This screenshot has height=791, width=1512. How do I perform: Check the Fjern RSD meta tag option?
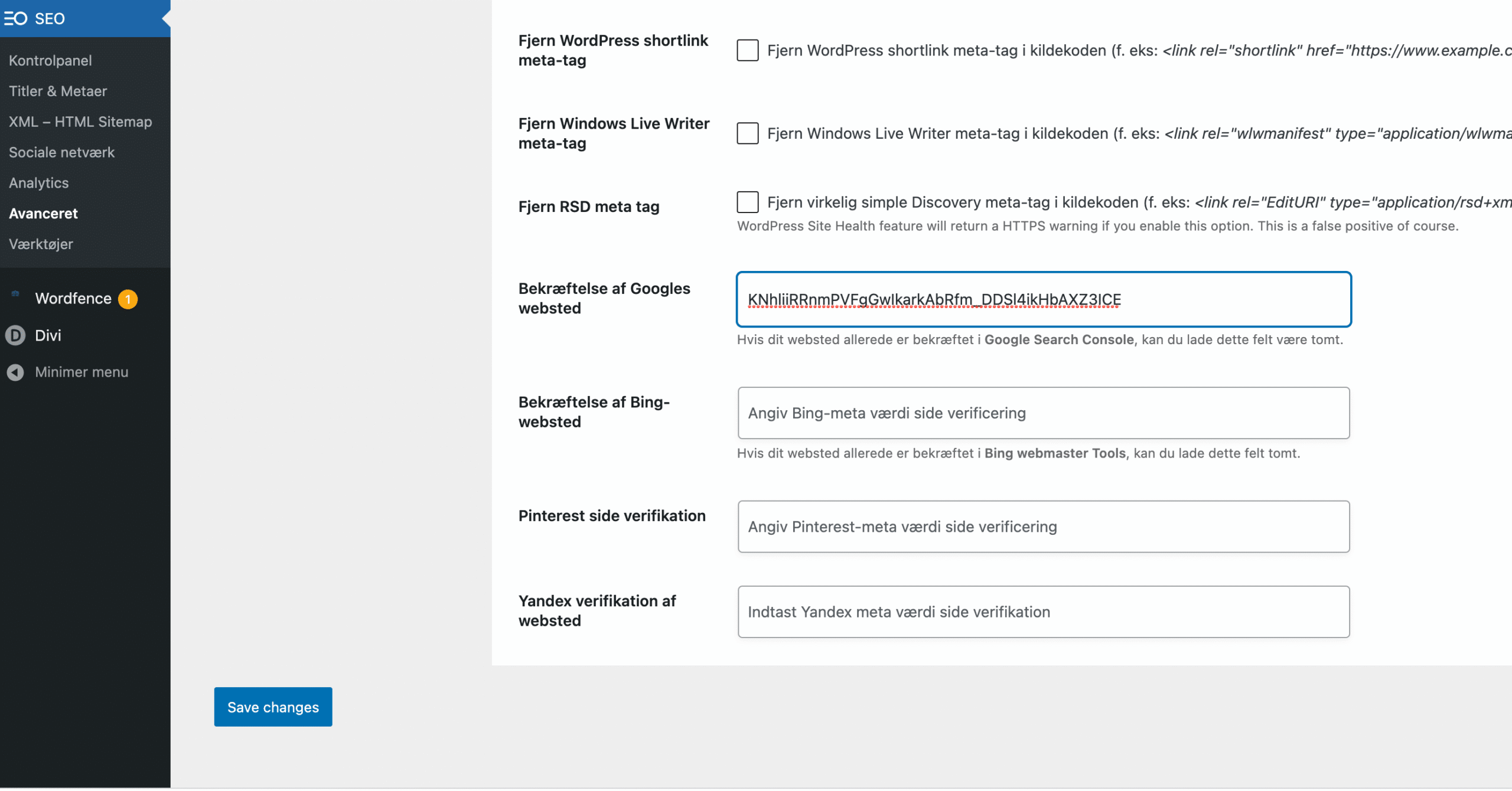(747, 202)
